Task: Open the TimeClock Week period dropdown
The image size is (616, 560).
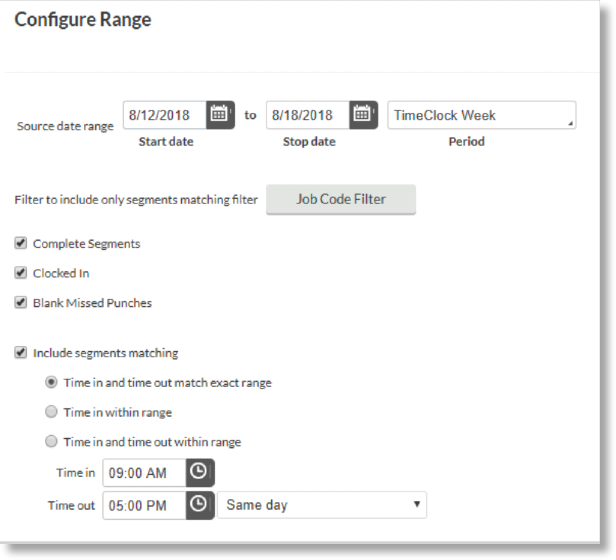Action: (x=482, y=115)
